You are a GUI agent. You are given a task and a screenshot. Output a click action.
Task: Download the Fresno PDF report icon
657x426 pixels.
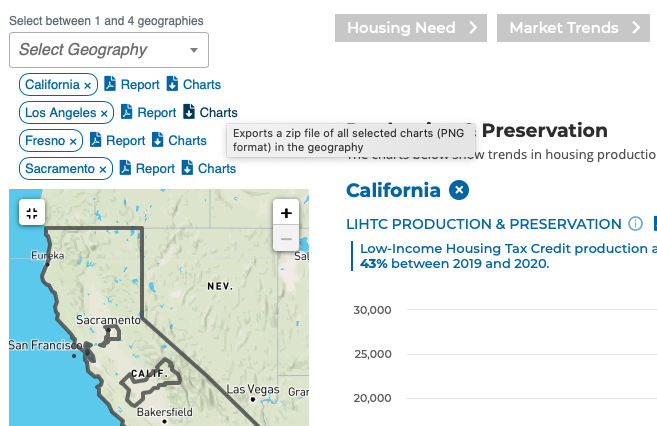tap(95, 141)
